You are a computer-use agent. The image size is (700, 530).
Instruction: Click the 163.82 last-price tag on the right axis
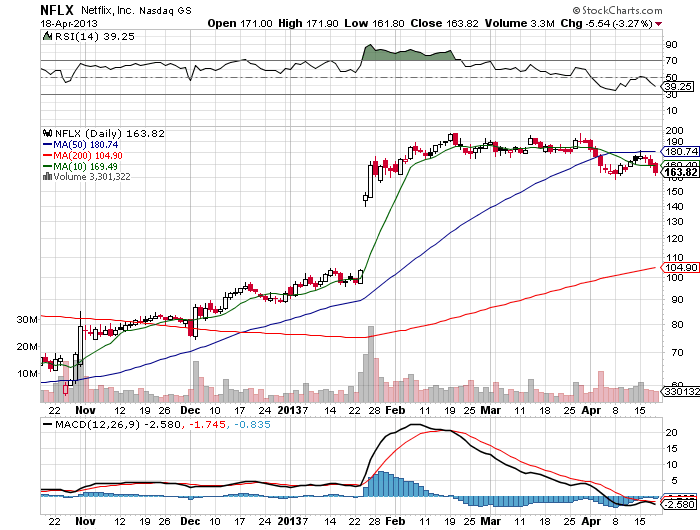coord(680,172)
